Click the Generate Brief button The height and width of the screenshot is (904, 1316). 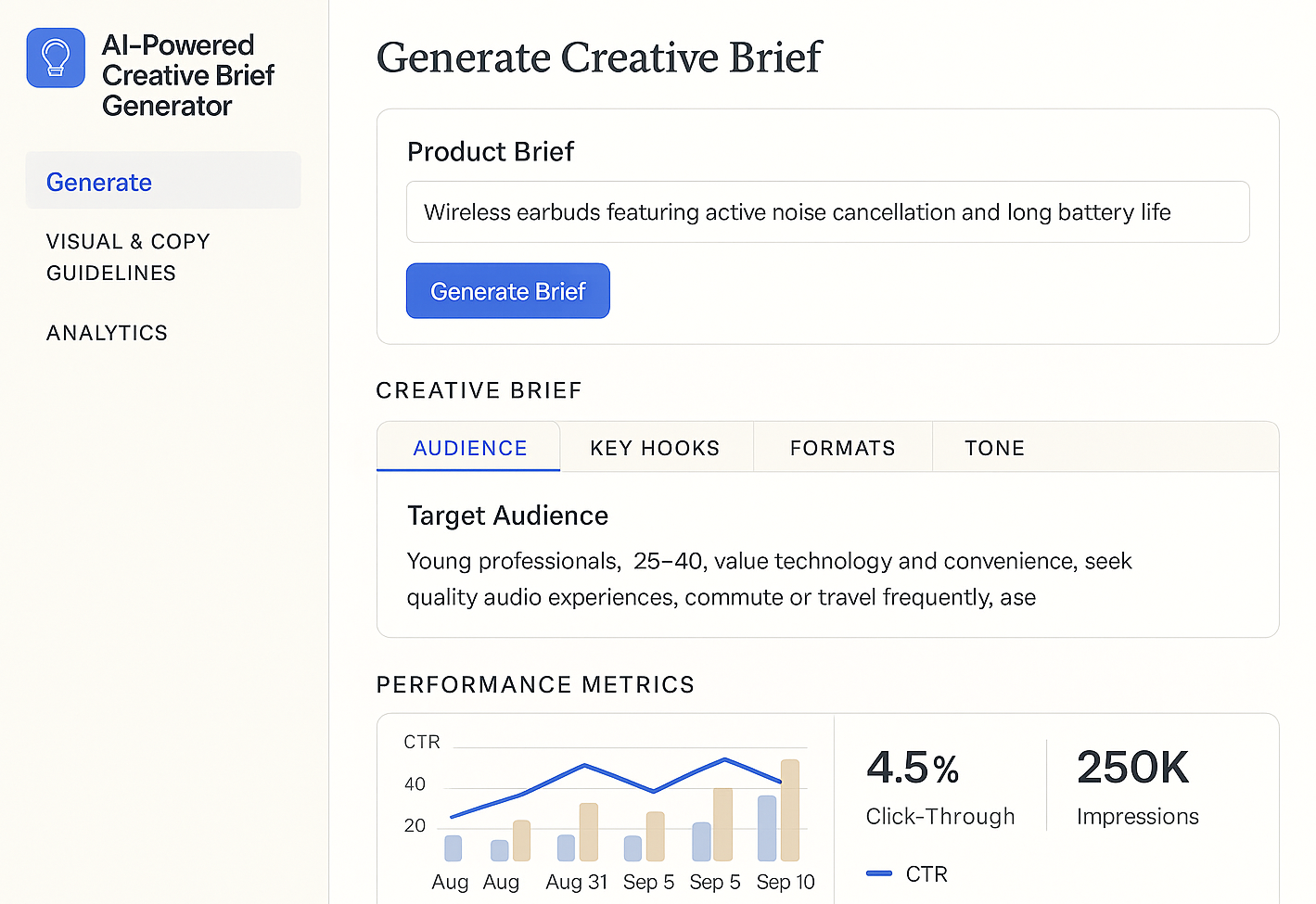pos(507,290)
